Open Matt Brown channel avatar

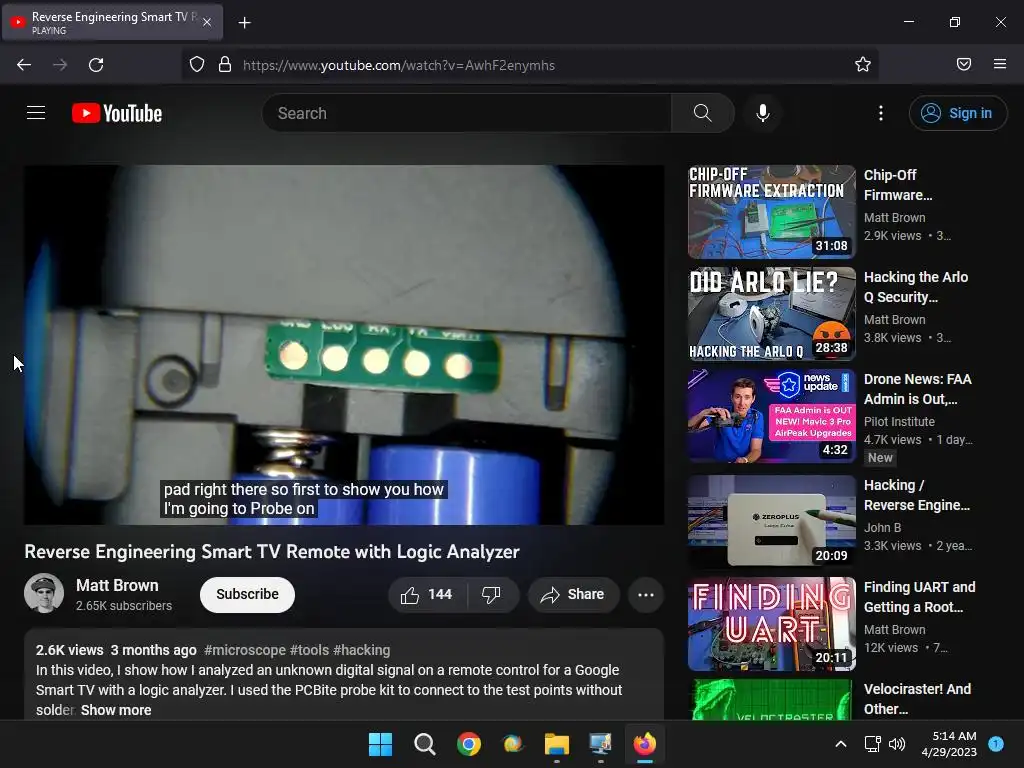click(44, 593)
